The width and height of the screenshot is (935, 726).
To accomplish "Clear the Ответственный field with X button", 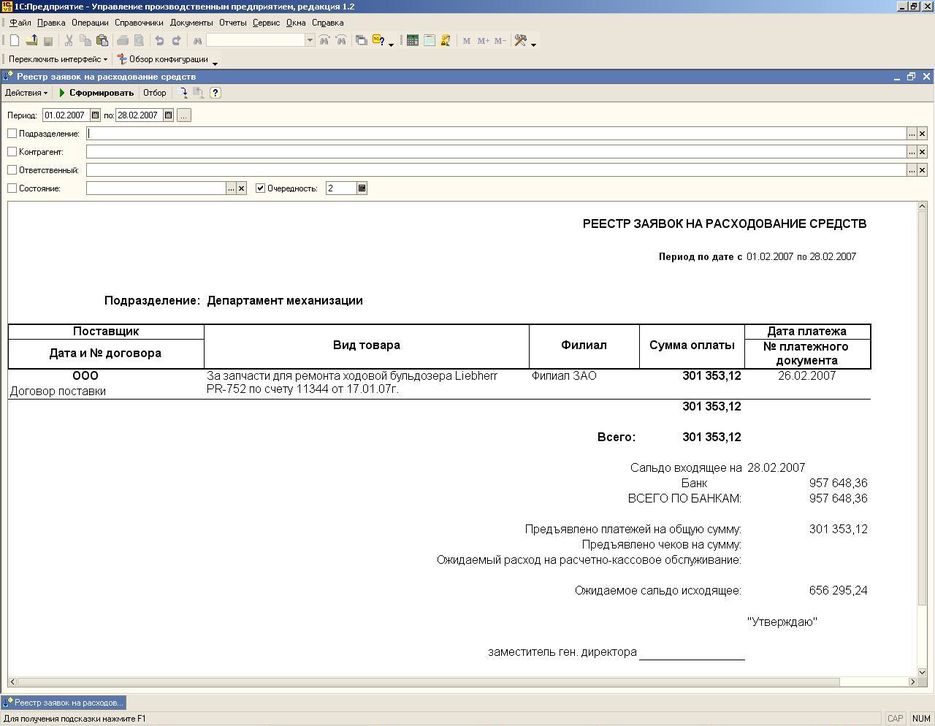I will click(x=922, y=170).
